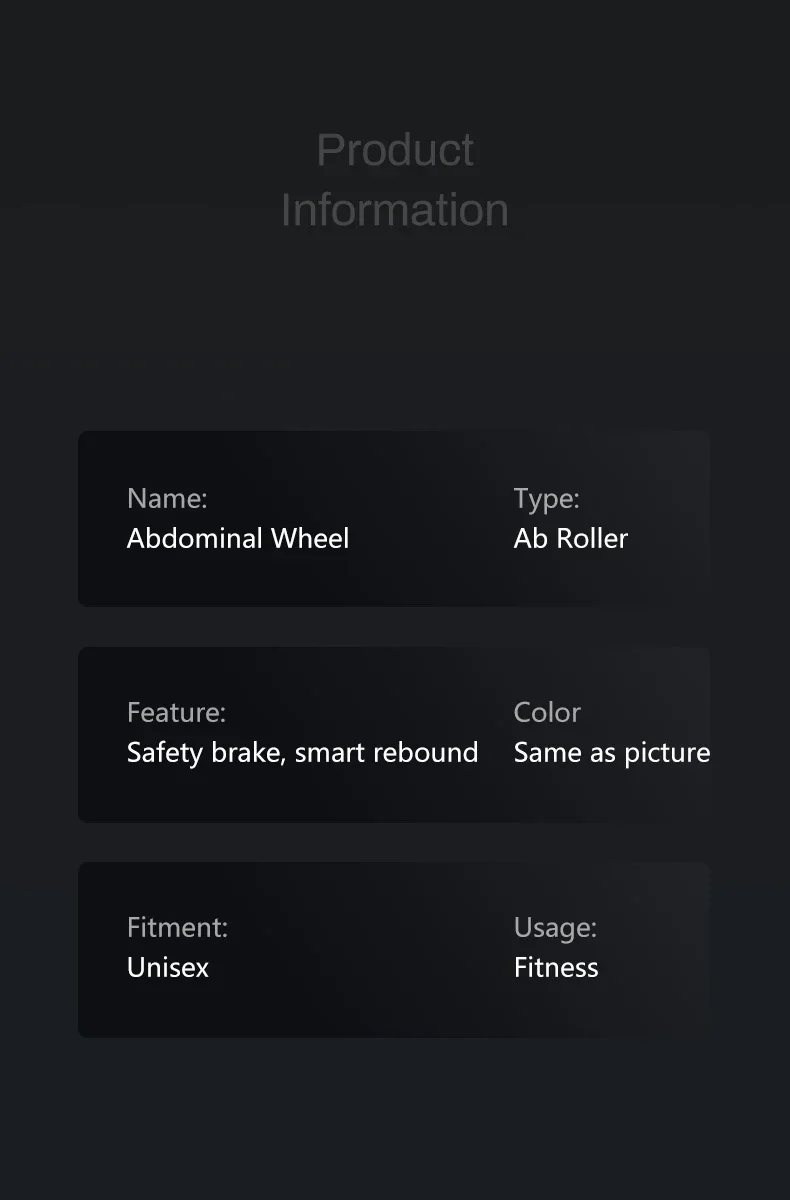Click the gap between Unisex and Fitness

(x=360, y=967)
